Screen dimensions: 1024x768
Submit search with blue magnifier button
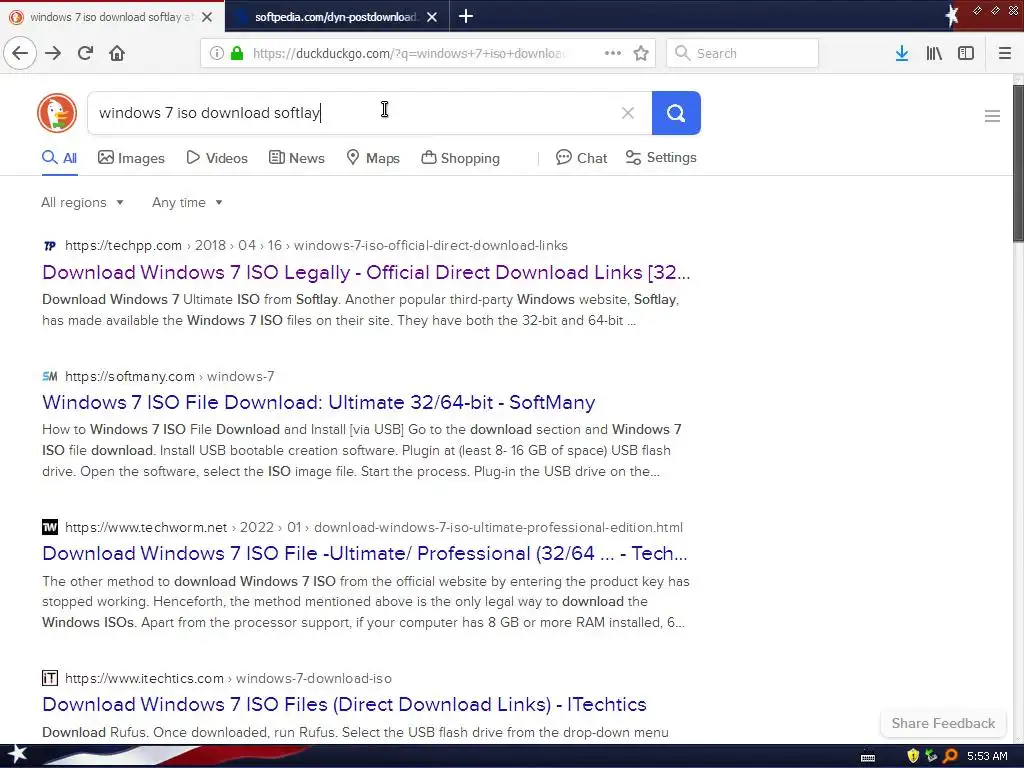[x=676, y=113]
